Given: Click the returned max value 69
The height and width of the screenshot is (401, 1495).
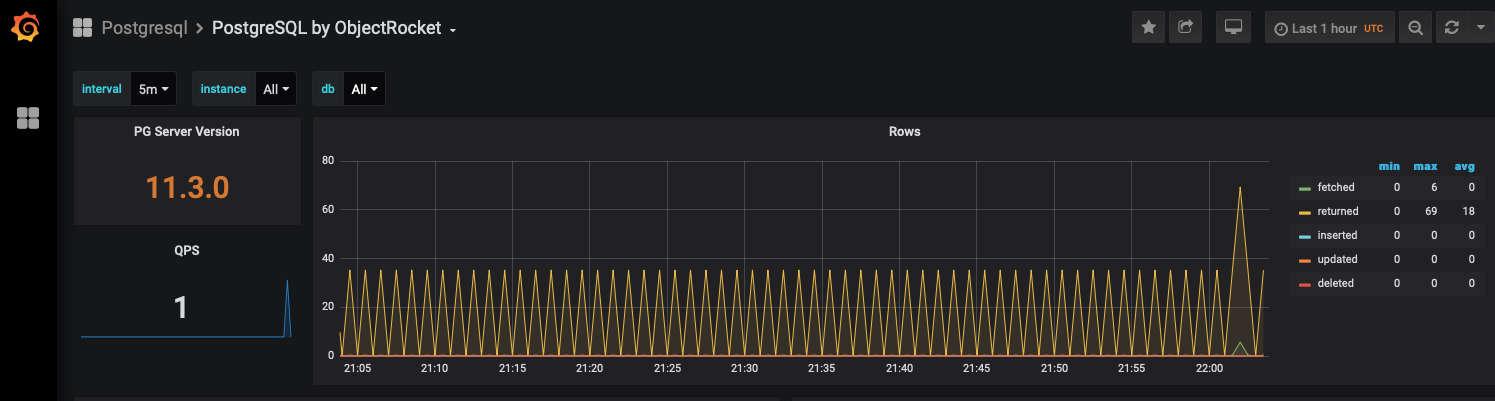Looking at the screenshot, I should (1431, 211).
